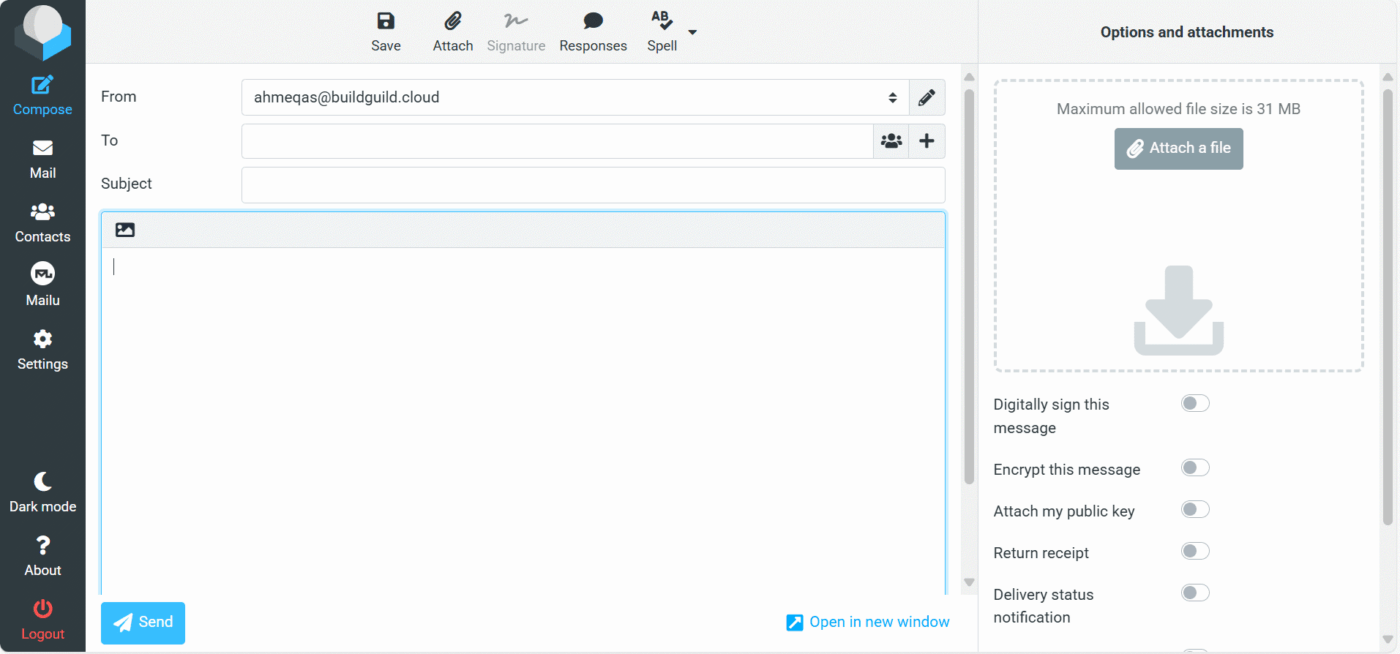Click the insert image icon in editor

125,230
